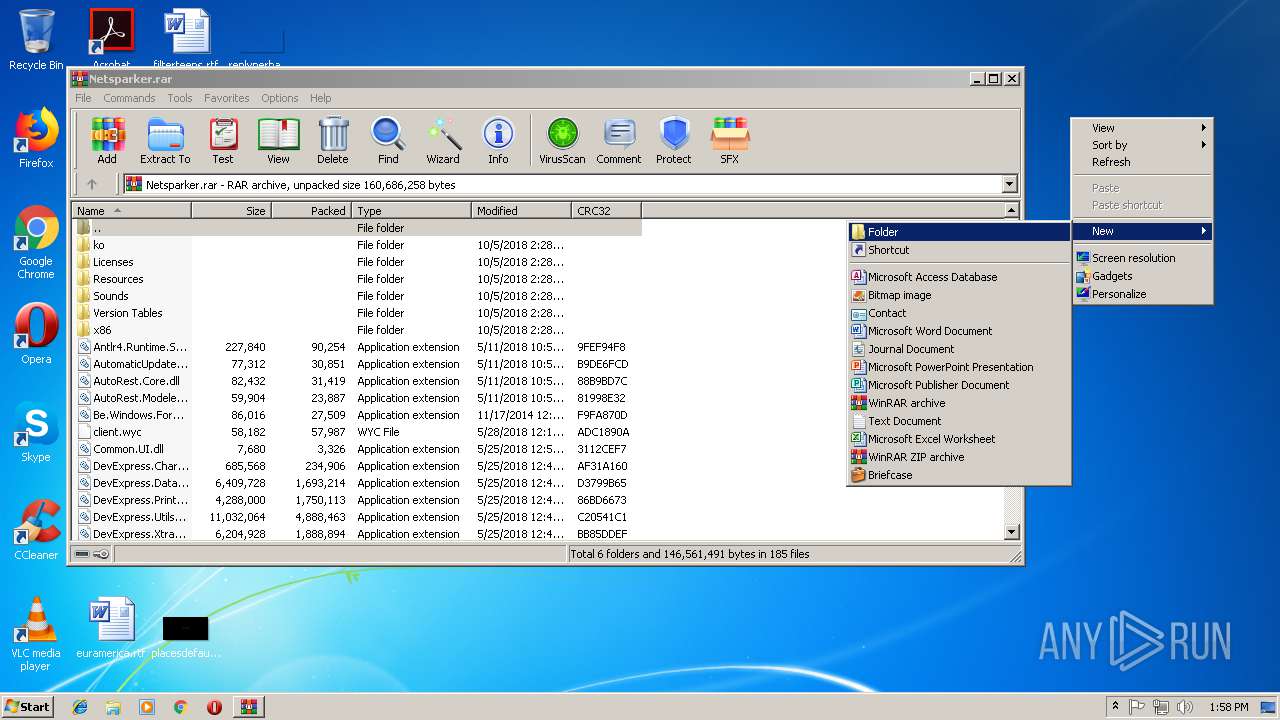Open the Tools menu
The height and width of the screenshot is (720, 1280).
(x=180, y=98)
